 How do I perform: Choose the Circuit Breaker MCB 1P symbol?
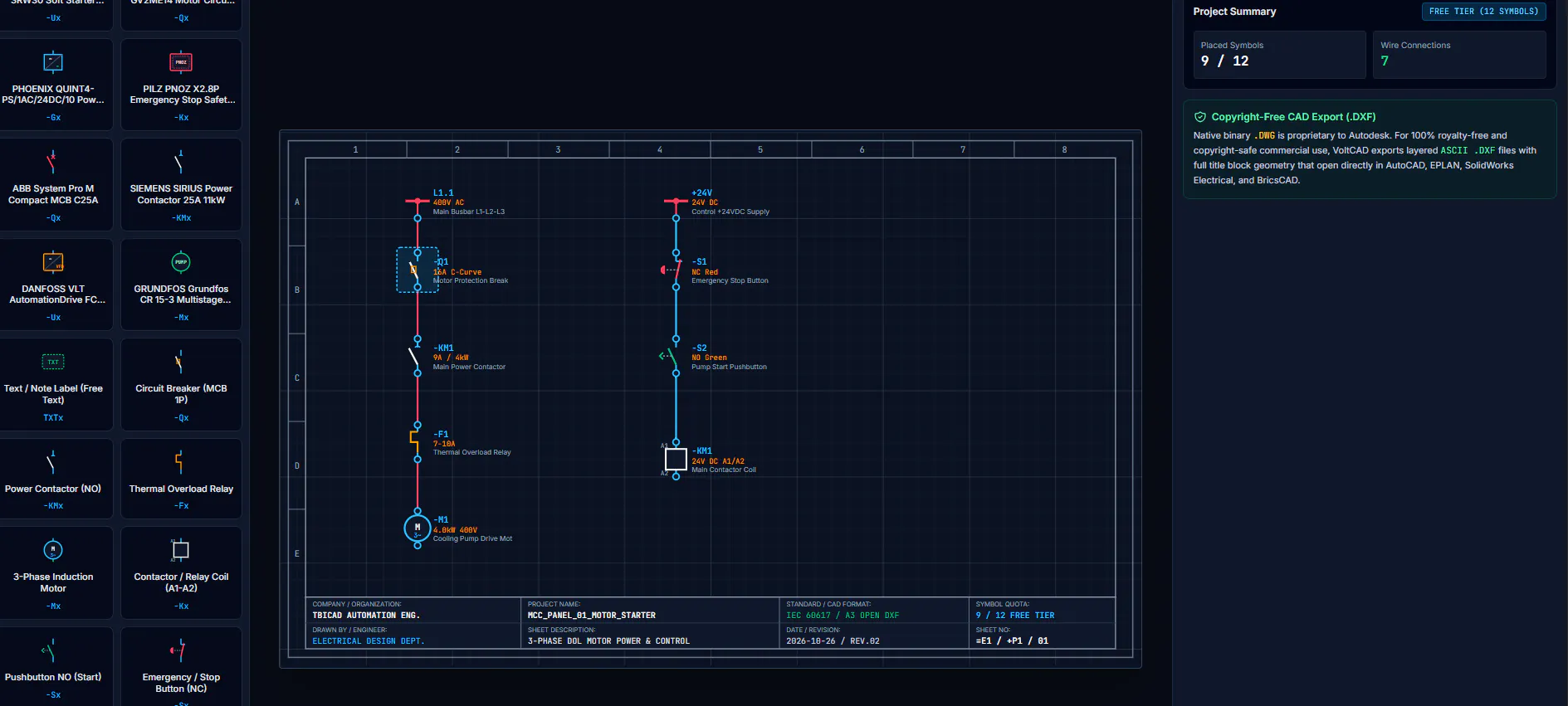pos(181,384)
